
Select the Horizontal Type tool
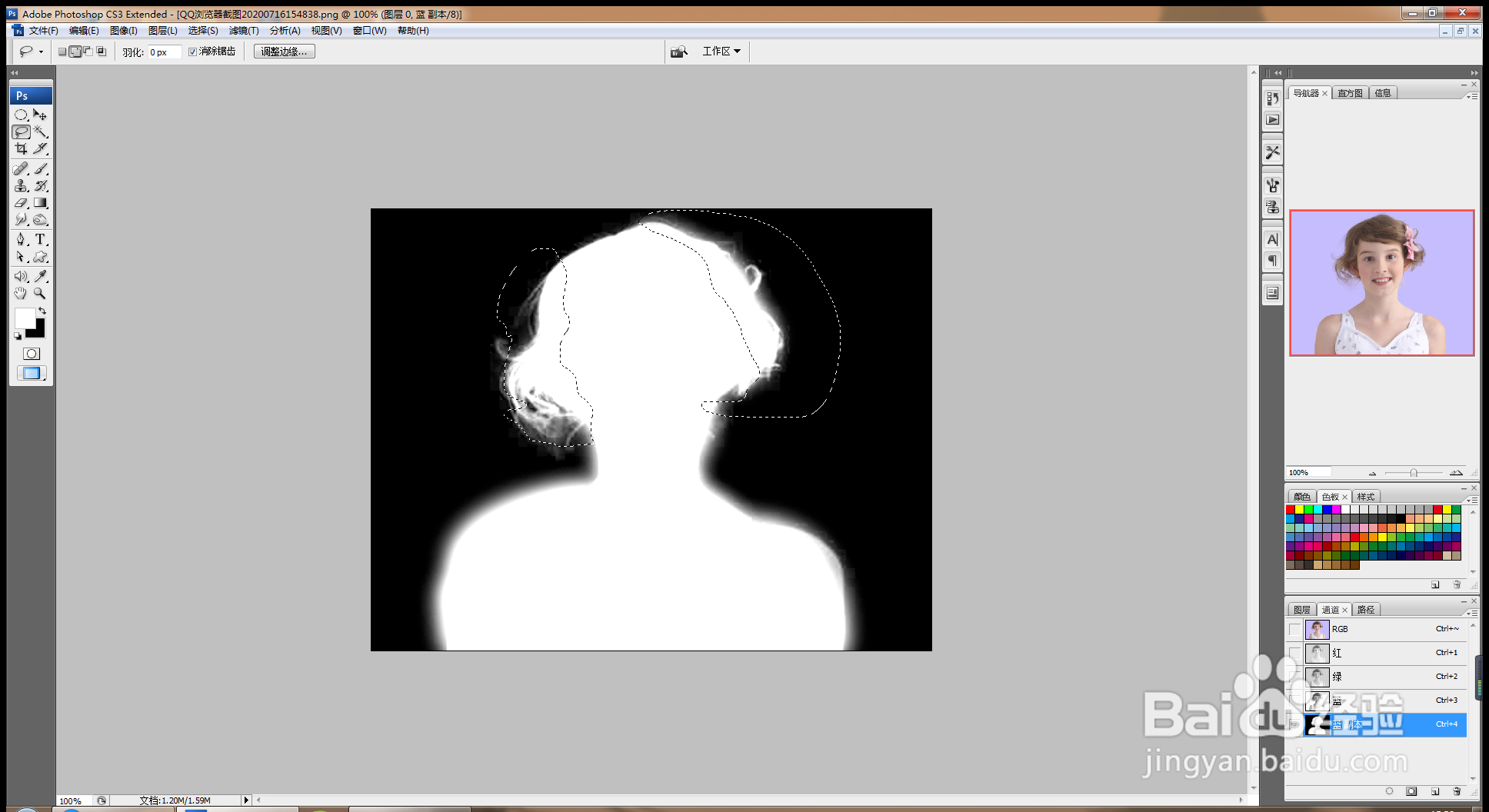point(40,239)
